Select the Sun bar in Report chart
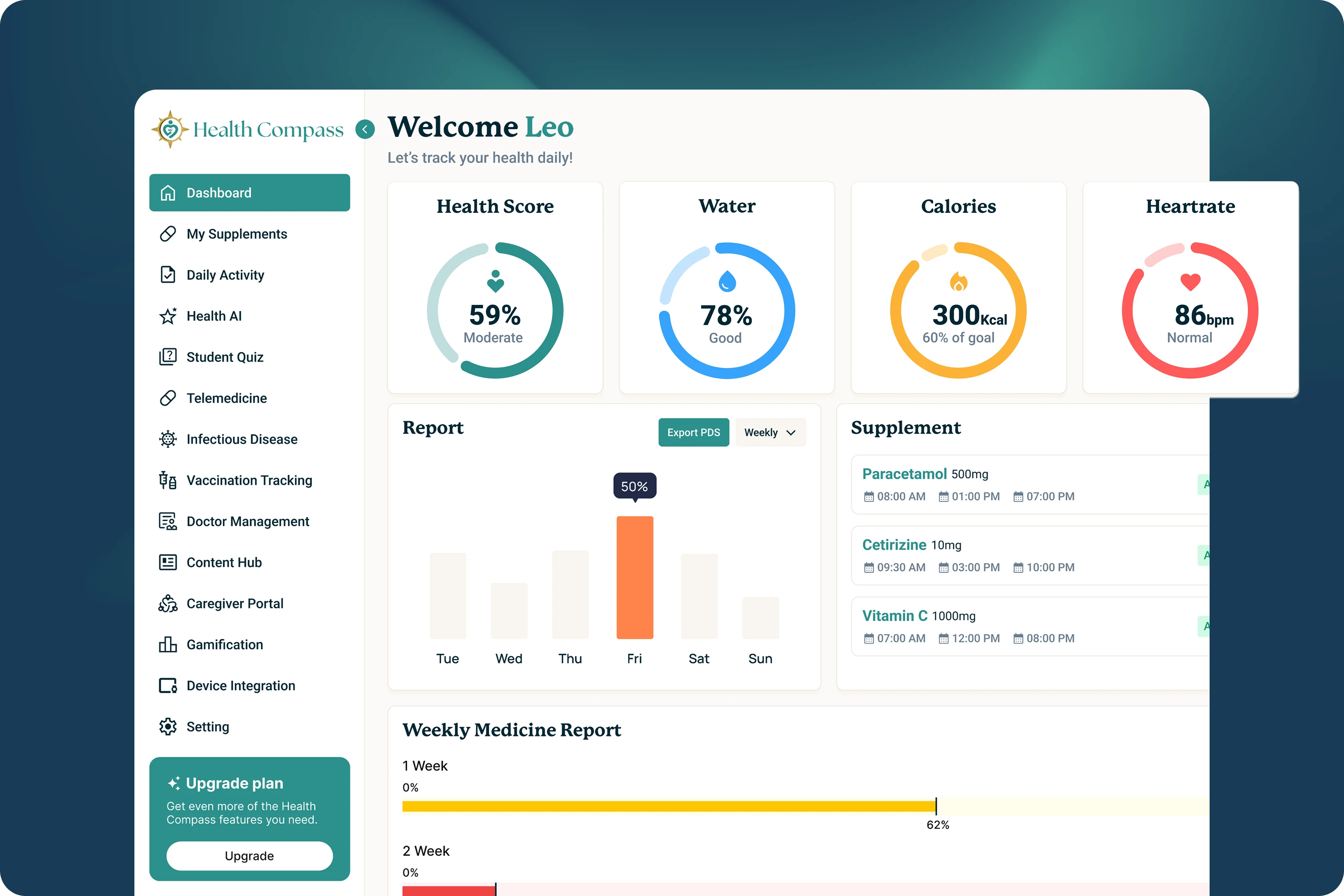Viewport: 1344px width, 896px height. (760, 618)
